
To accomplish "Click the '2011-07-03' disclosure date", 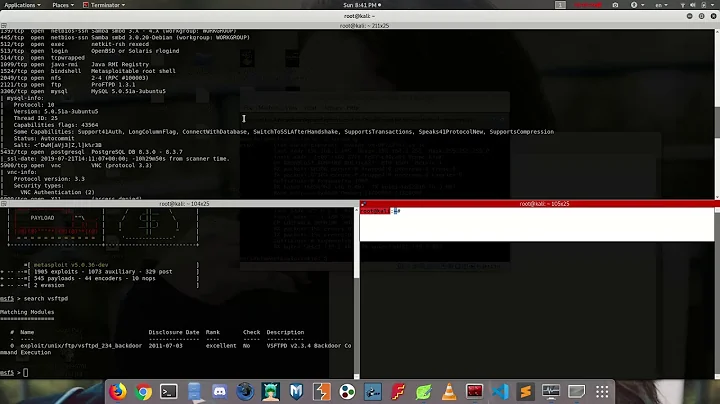I will pos(165,346).
